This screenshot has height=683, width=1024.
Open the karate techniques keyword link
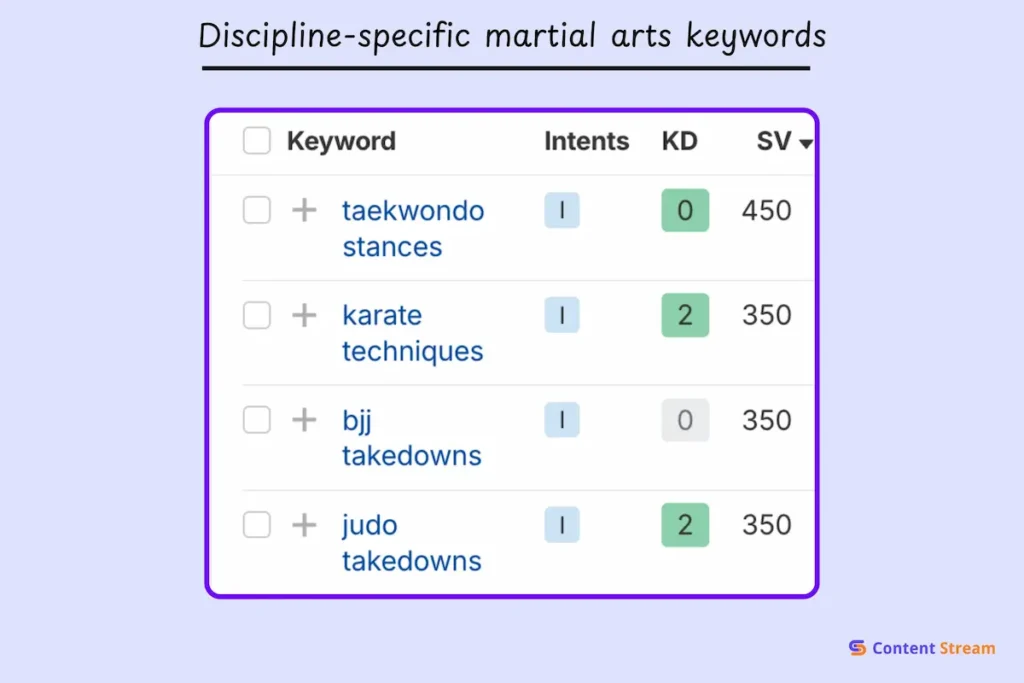(x=413, y=333)
